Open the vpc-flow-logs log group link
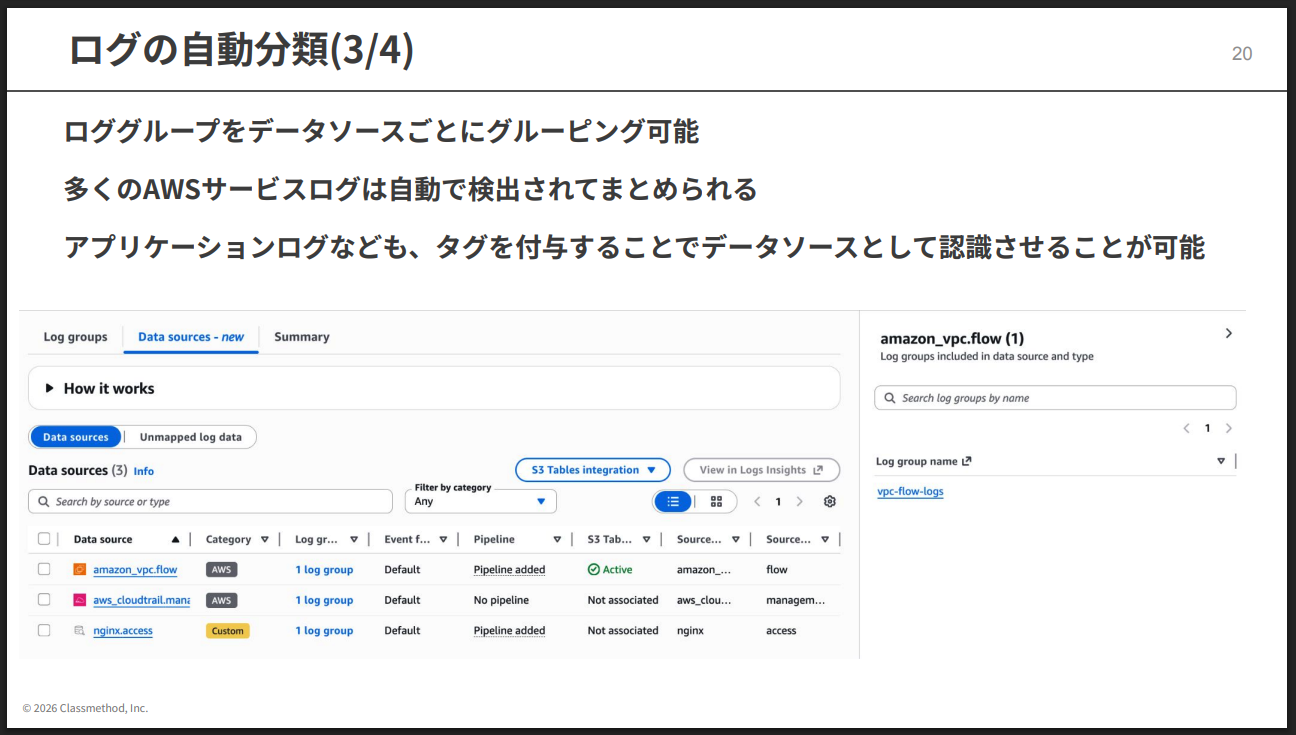This screenshot has height=735, width=1296. point(910,491)
